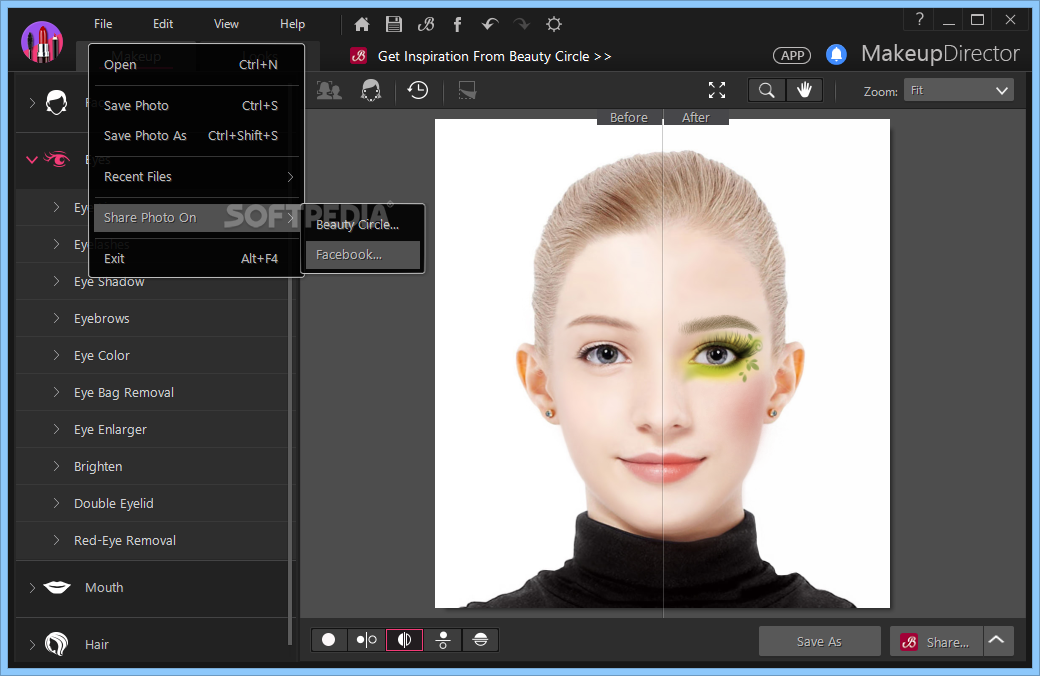The height and width of the screenshot is (676, 1040).
Task: Expand the Share options up arrow
Action: [997, 642]
